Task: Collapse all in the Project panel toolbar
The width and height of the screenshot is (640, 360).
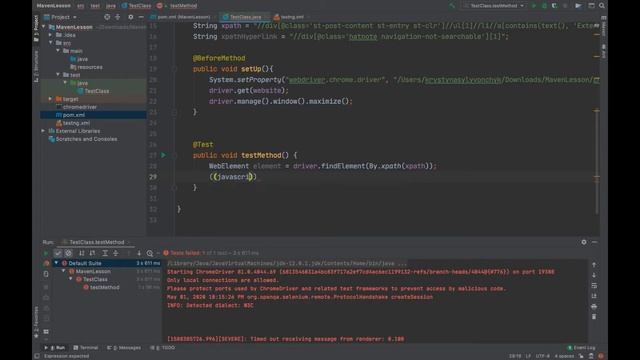Action: pos(118,17)
